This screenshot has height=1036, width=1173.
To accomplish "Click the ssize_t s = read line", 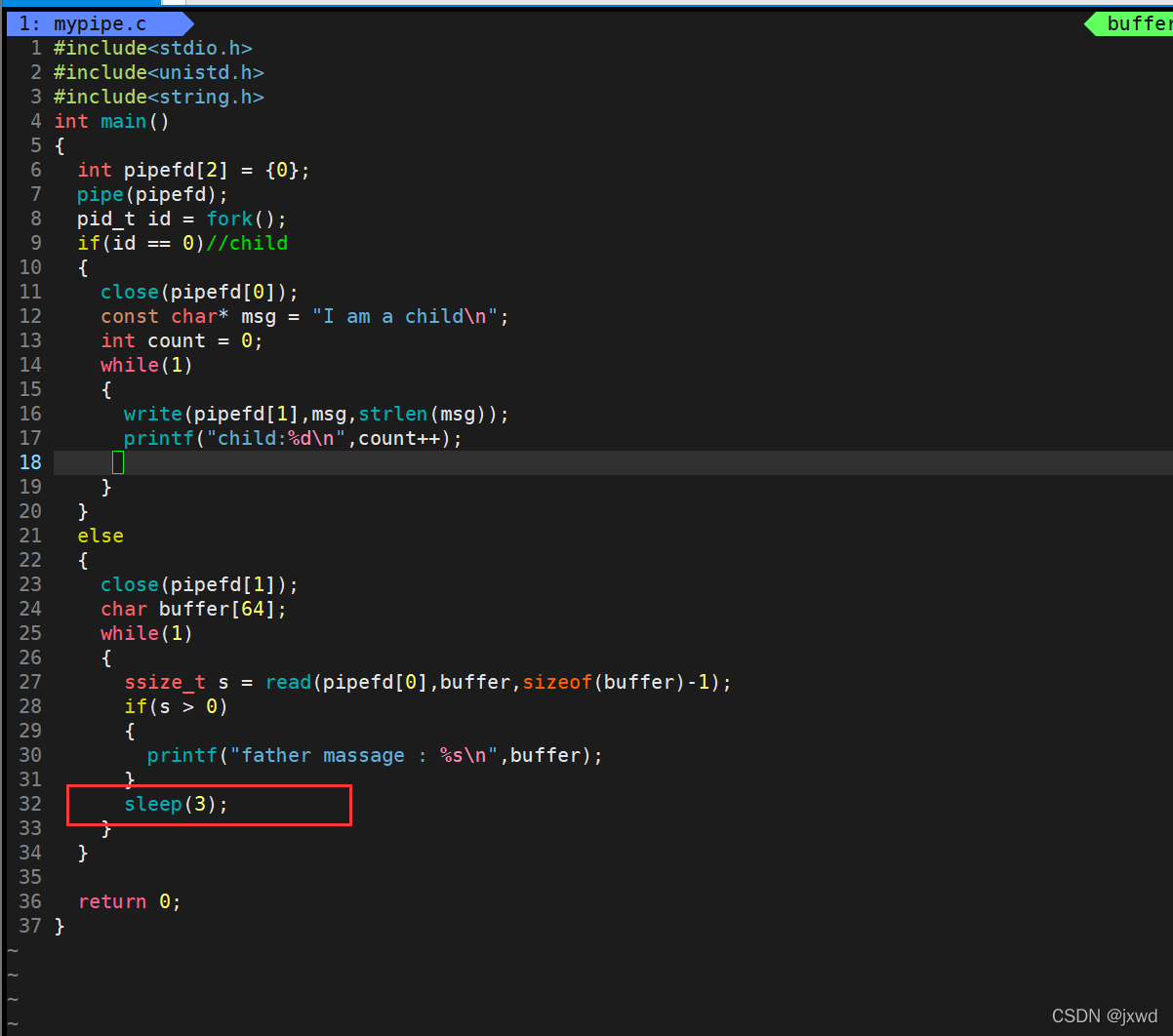I will [428, 682].
